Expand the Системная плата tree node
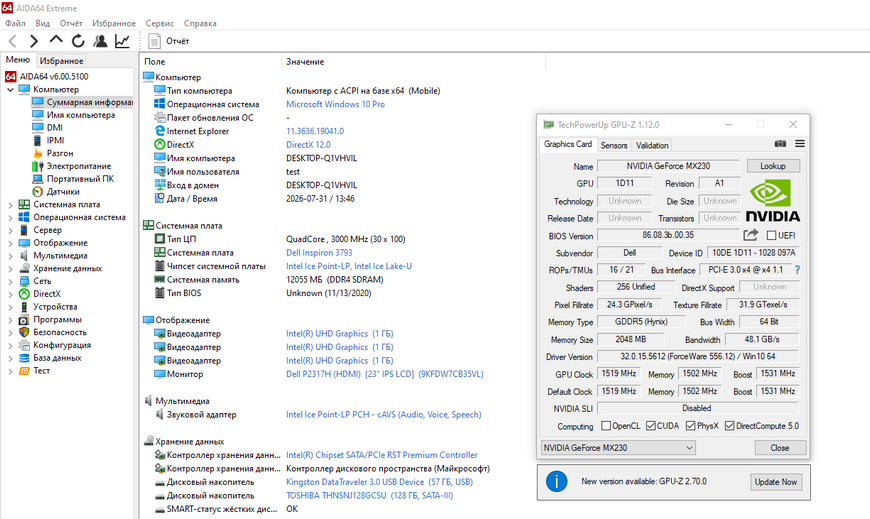Image resolution: width=870 pixels, height=519 pixels. [10, 205]
